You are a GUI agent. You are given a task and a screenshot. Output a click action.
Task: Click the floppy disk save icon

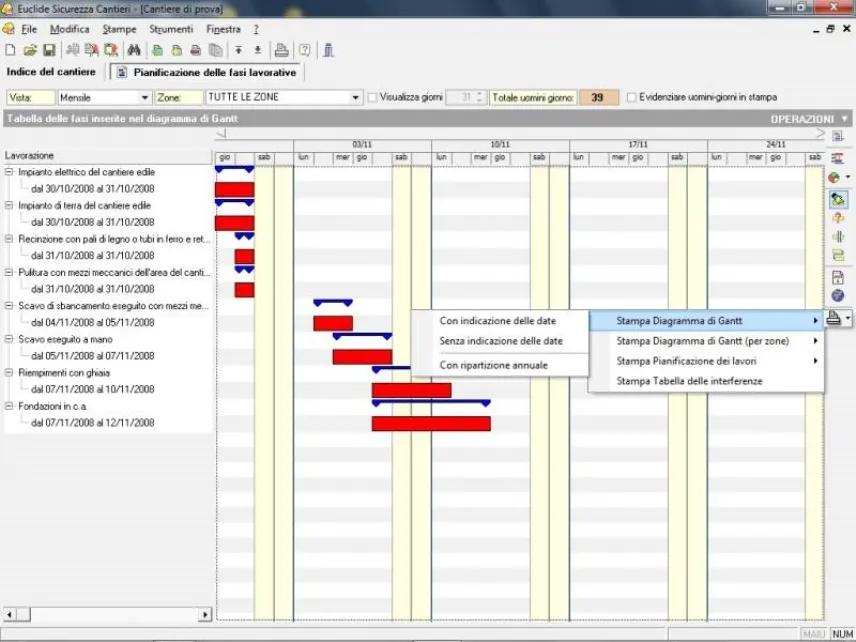coord(49,50)
